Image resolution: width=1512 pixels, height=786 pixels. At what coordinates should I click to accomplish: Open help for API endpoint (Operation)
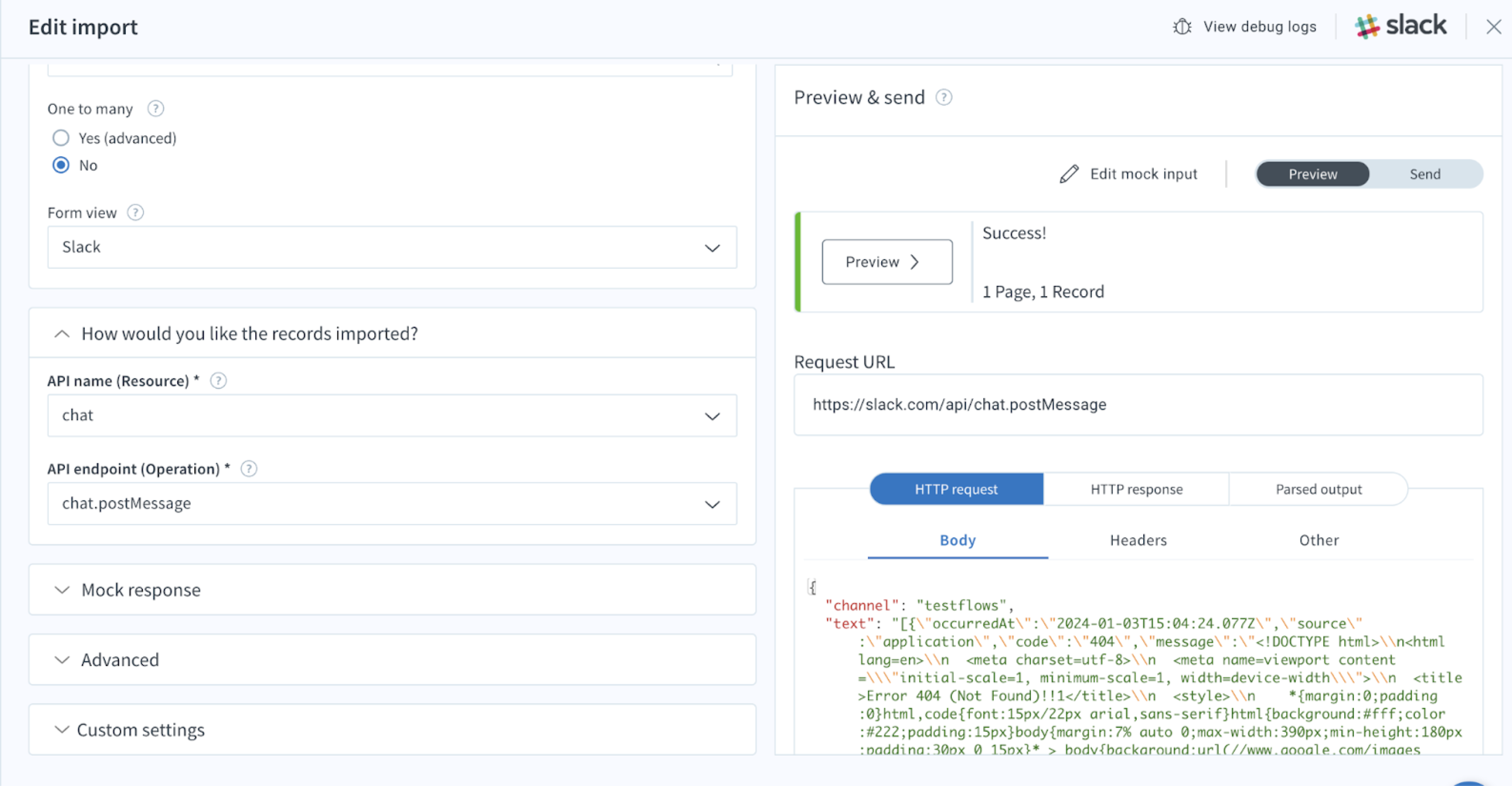coord(249,469)
